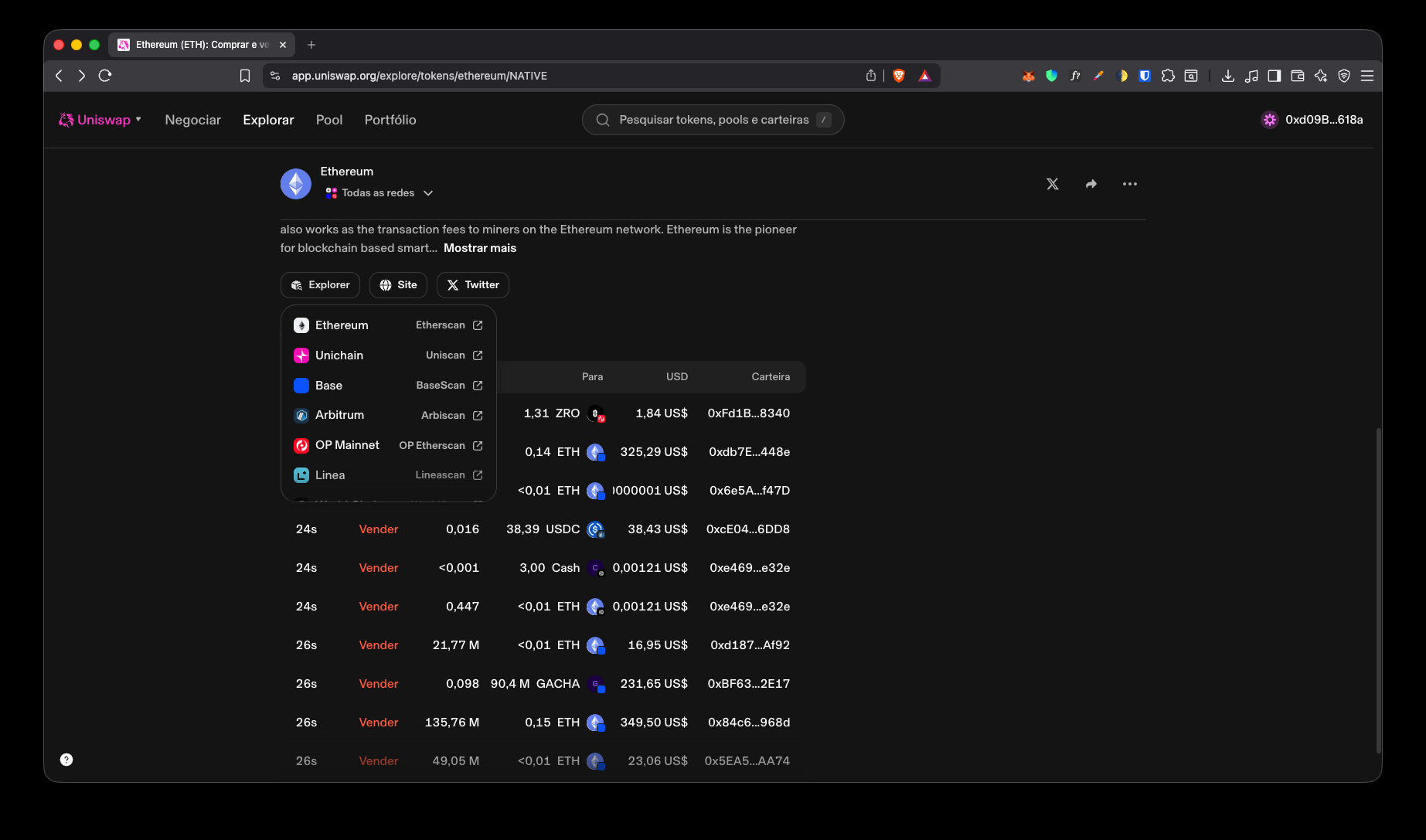Open the Brave Leo AI sparkle icon
The image size is (1426, 840).
click(1321, 76)
